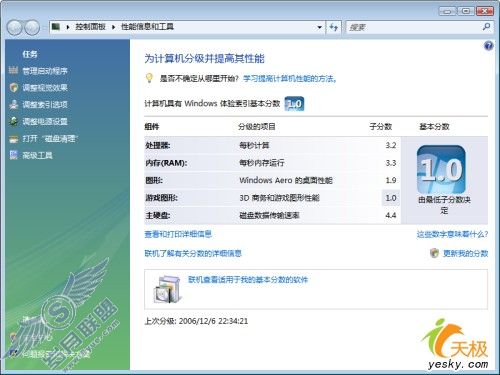
Task: Open Help with the blue question mark
Action: coord(488,46)
